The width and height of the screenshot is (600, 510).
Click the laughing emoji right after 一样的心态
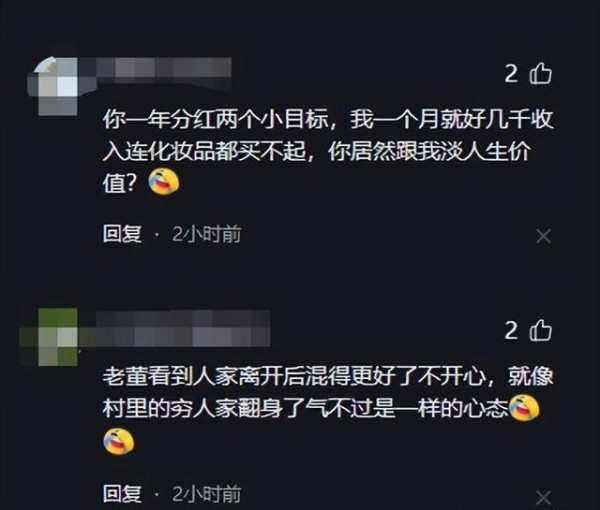pos(524,408)
